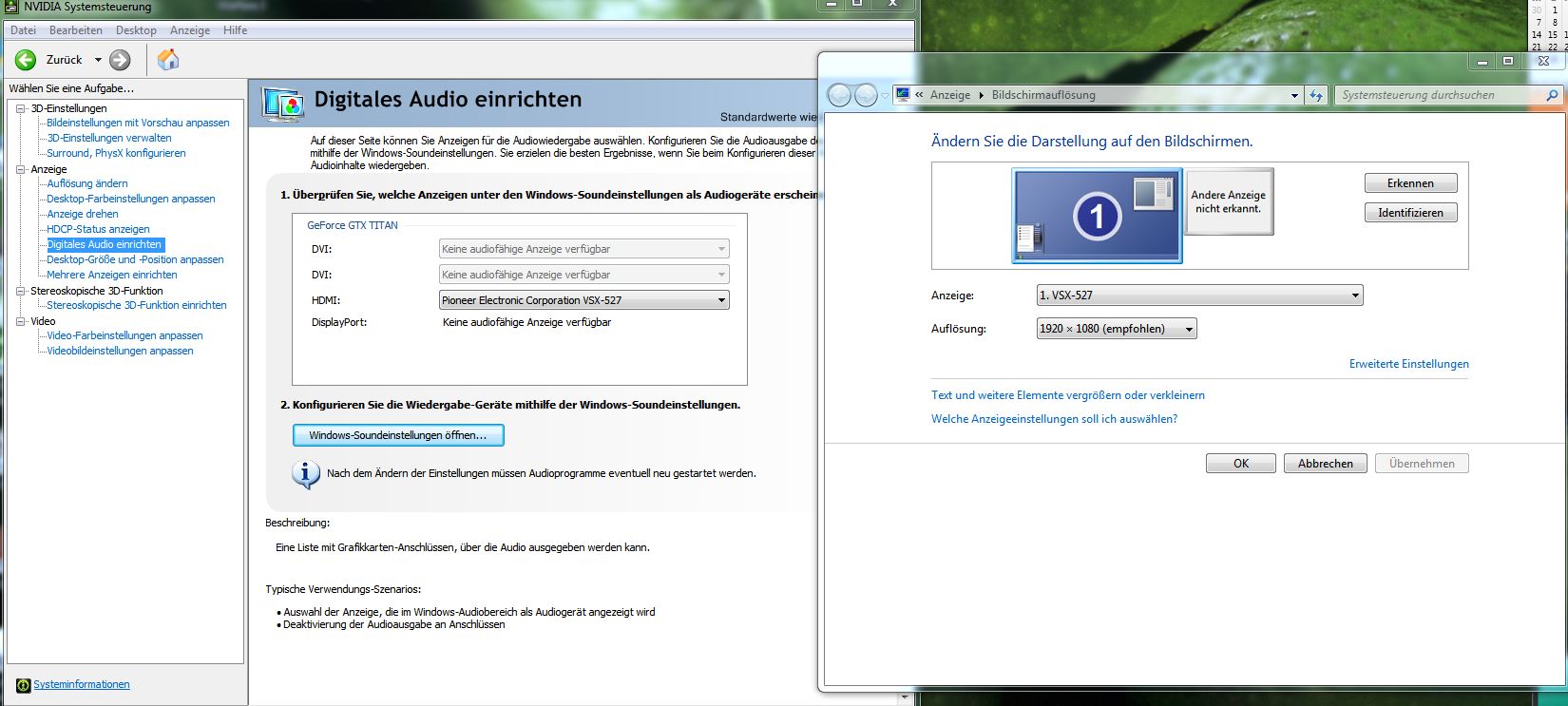The width and height of the screenshot is (1568, 706).
Task: Open the Desktop menu
Action: pyautogui.click(x=136, y=30)
